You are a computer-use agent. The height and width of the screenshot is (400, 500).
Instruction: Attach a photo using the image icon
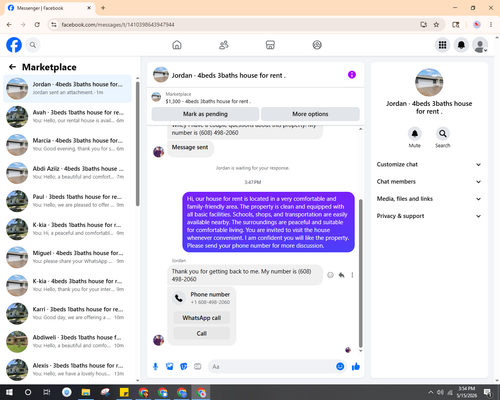click(170, 367)
